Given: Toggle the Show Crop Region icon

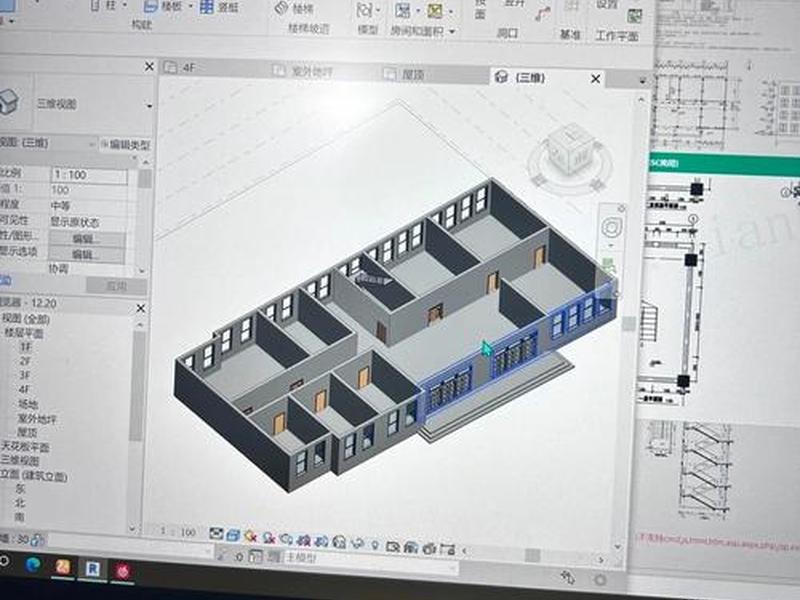Looking at the screenshot, I should (320, 541).
